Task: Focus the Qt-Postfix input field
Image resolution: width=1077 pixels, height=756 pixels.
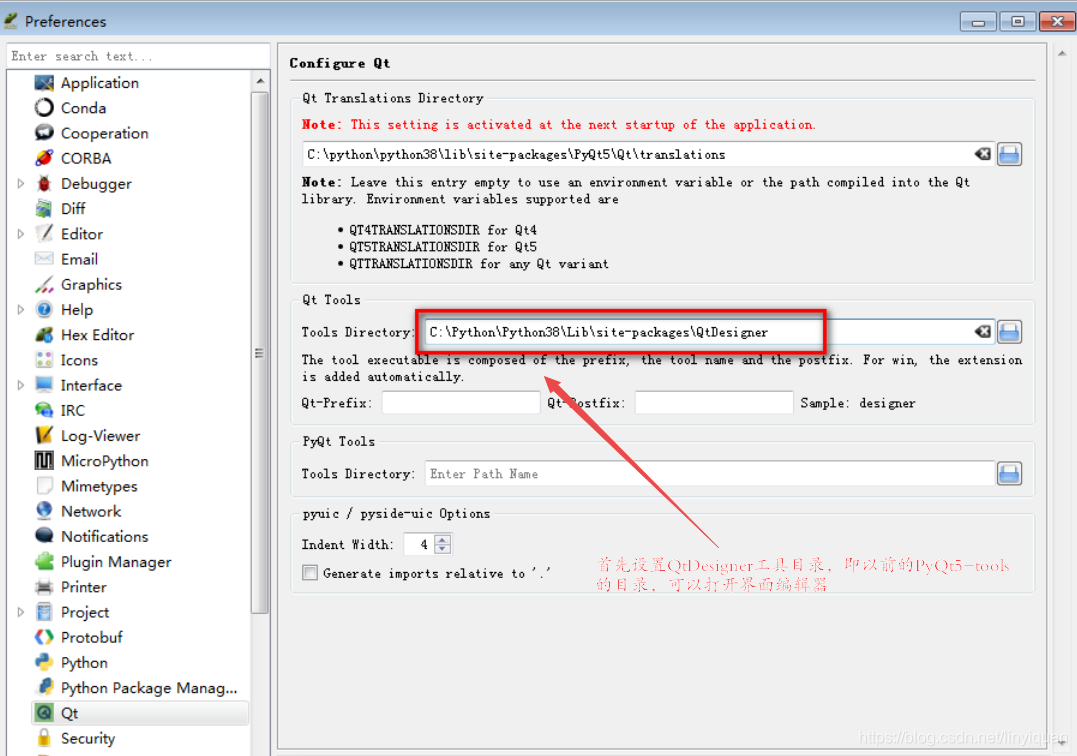Action: [714, 403]
